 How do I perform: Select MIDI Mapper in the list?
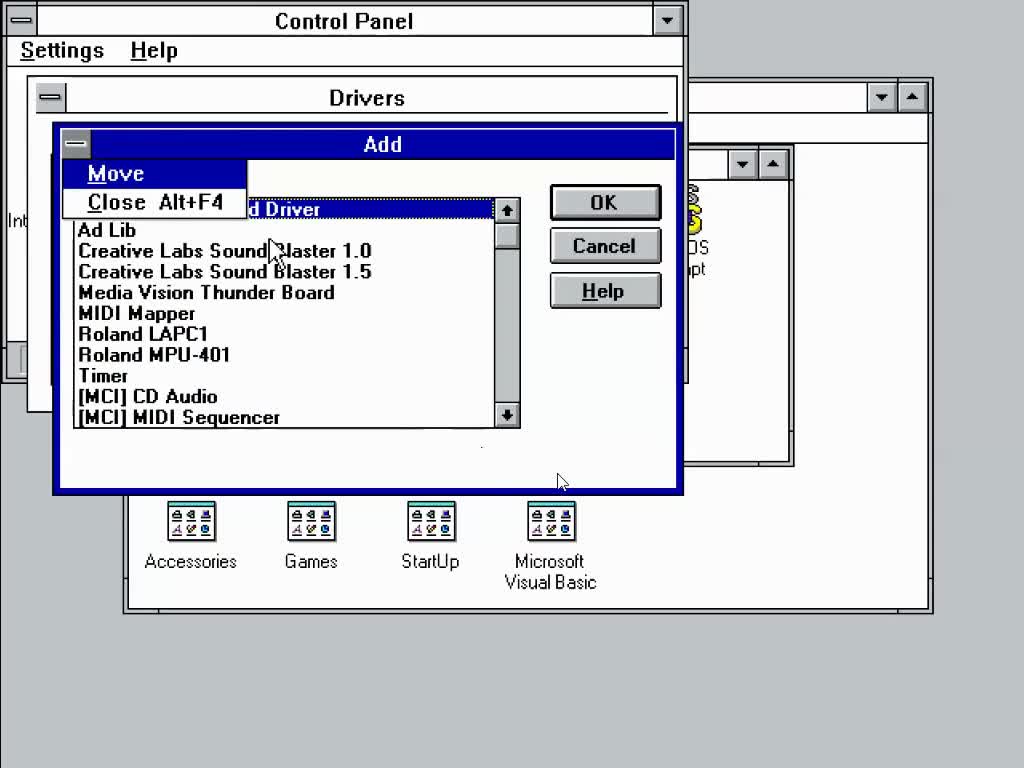pos(285,313)
